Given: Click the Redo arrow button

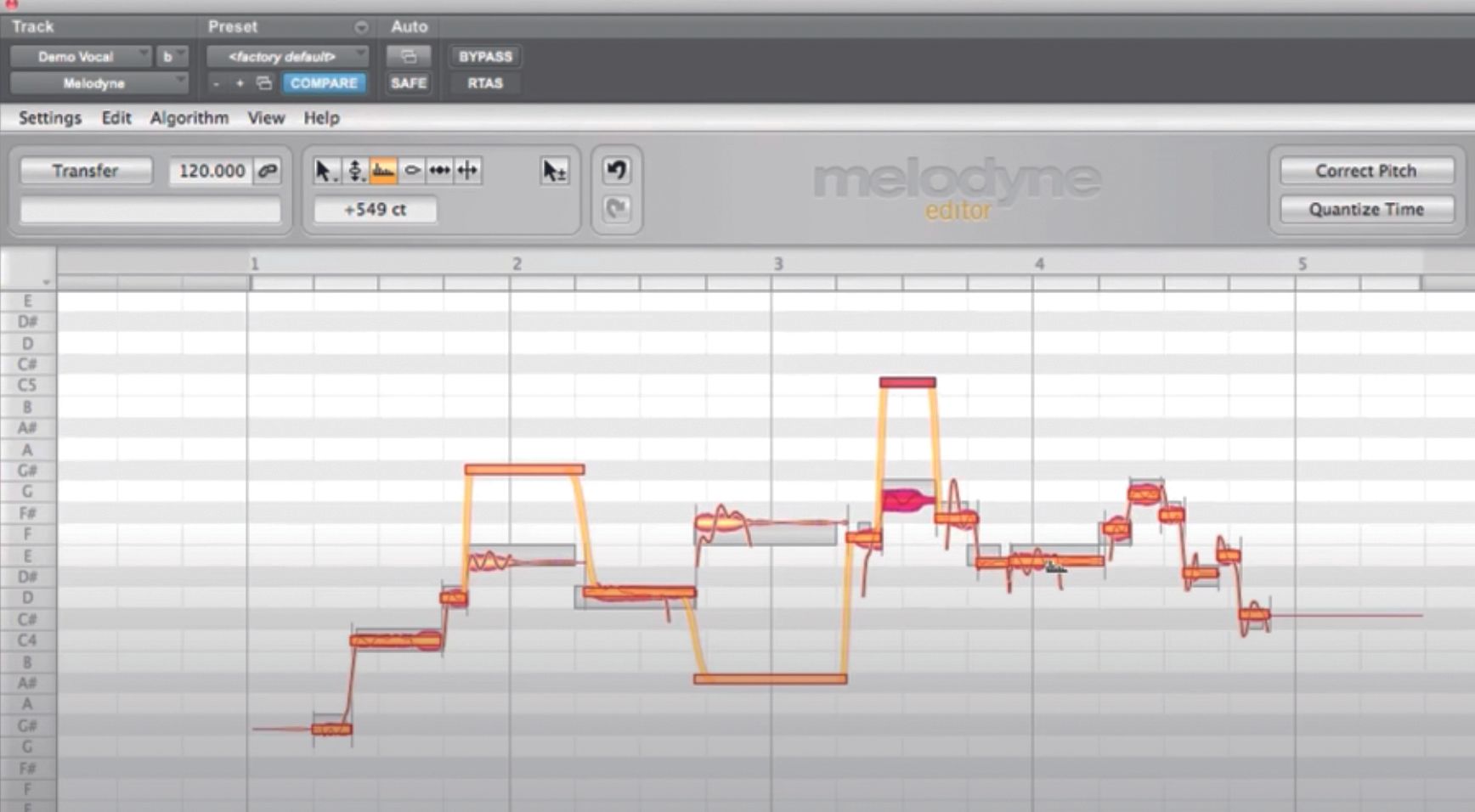Looking at the screenshot, I should [616, 209].
